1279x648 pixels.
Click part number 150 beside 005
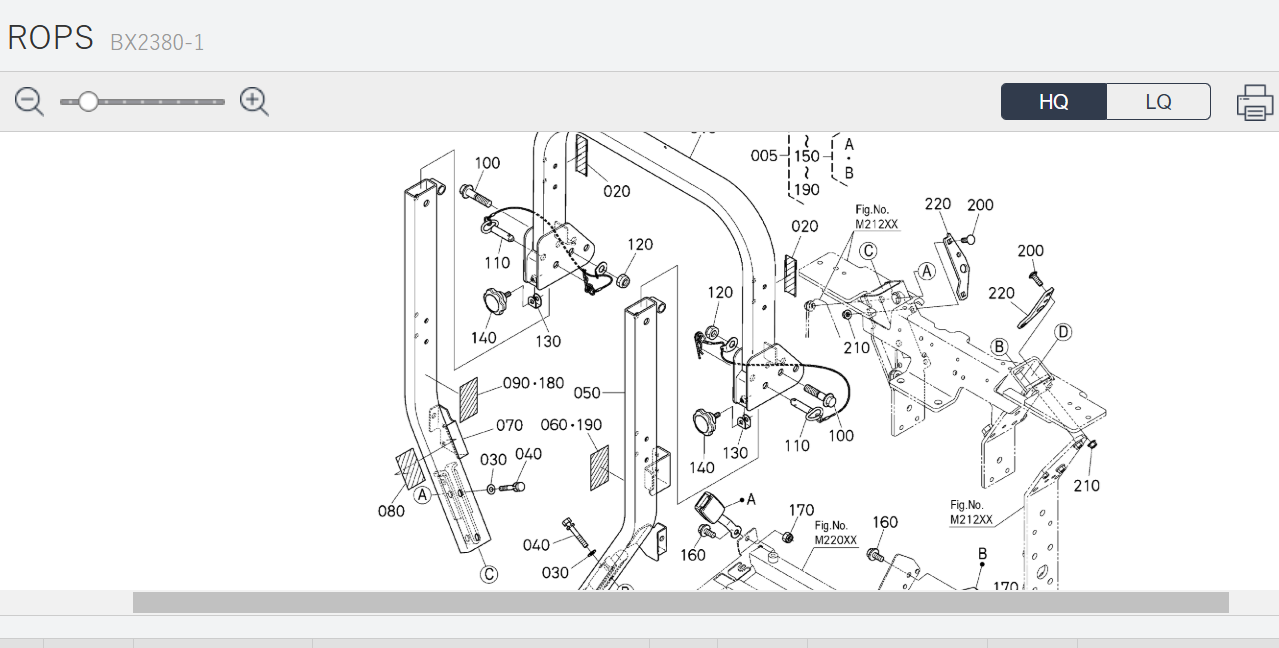coord(806,156)
